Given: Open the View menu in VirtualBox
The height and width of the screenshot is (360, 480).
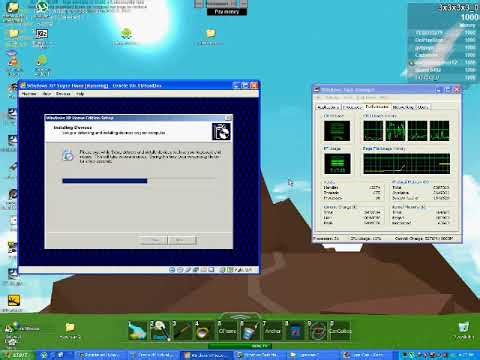Looking at the screenshot, I should tap(46, 94).
